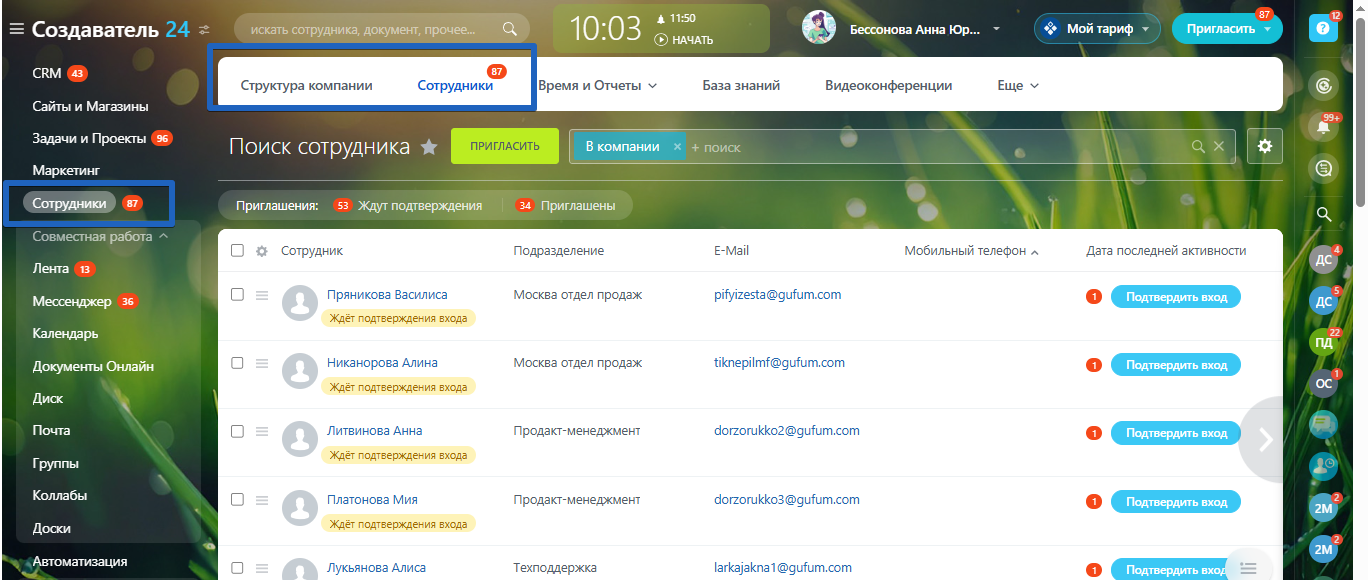
Task: Switch to the Структура компании tab
Action: (x=306, y=86)
